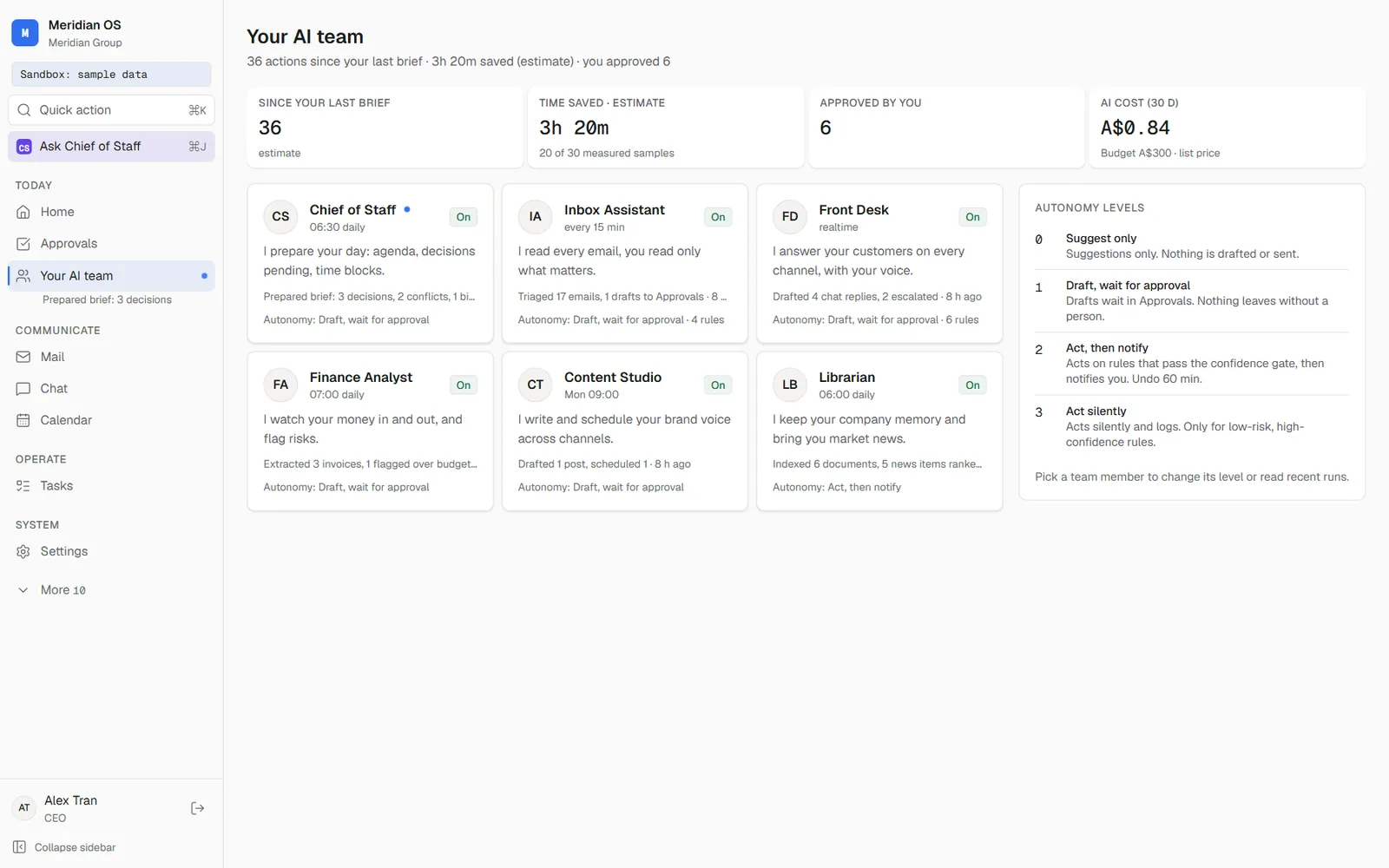The height and width of the screenshot is (868, 1389).
Task: Click the Quick action search icon
Action: [x=24, y=110]
